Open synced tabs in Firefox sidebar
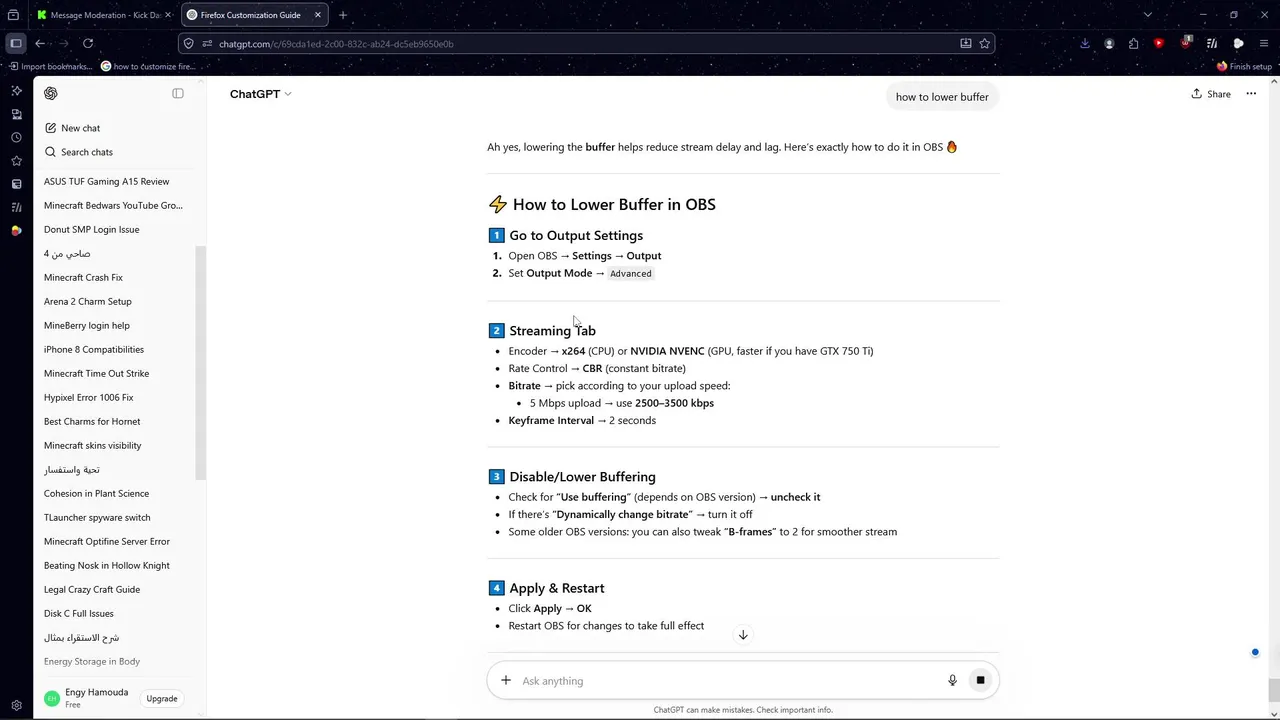1280x720 pixels. [16, 114]
